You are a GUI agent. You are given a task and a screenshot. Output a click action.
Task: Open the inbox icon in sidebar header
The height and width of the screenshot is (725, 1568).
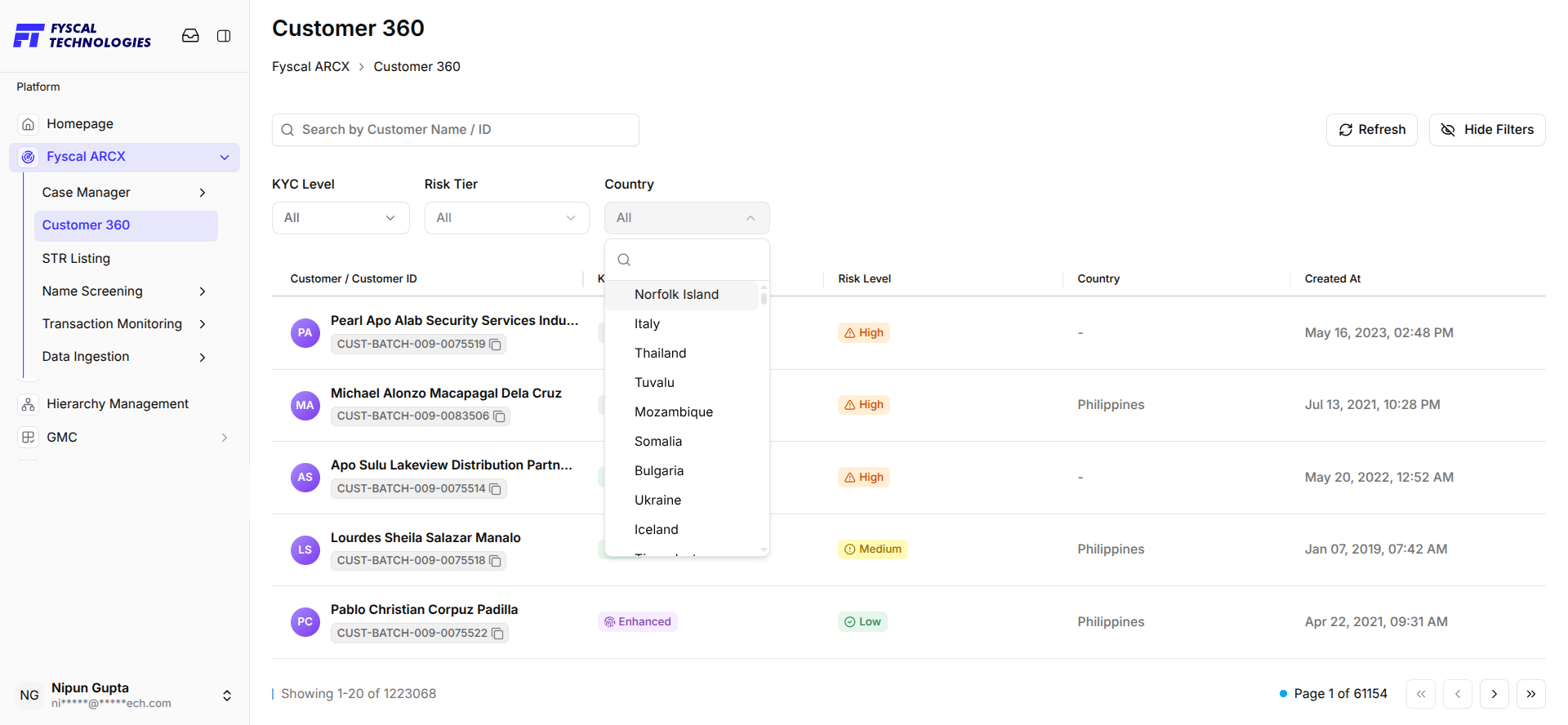tap(190, 36)
